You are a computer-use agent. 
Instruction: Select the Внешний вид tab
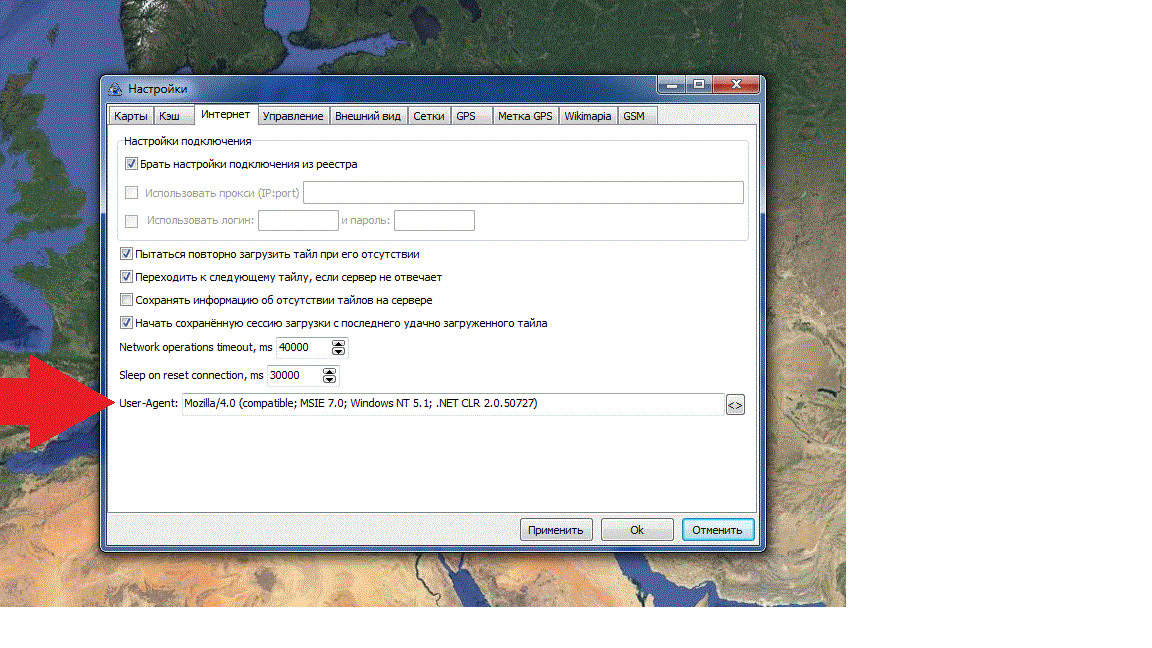pyautogui.click(x=368, y=116)
